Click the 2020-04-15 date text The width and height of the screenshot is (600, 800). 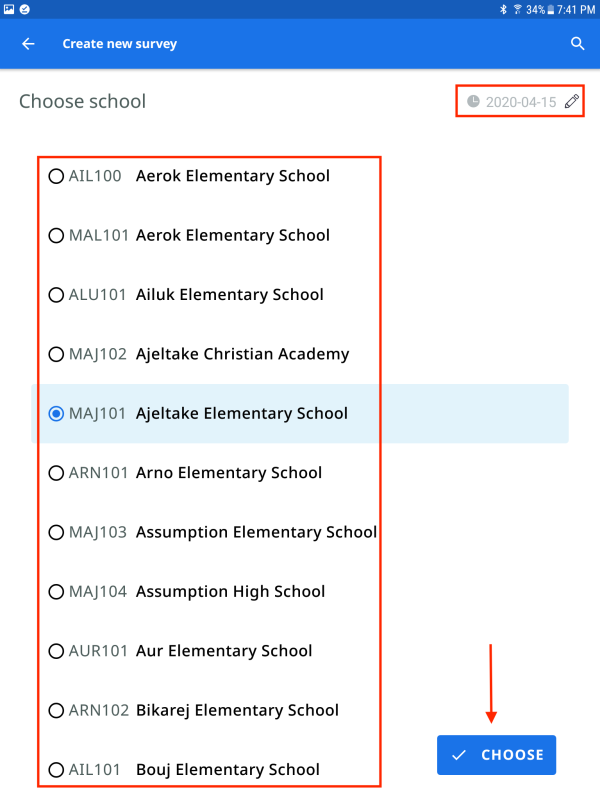pyautogui.click(x=520, y=101)
